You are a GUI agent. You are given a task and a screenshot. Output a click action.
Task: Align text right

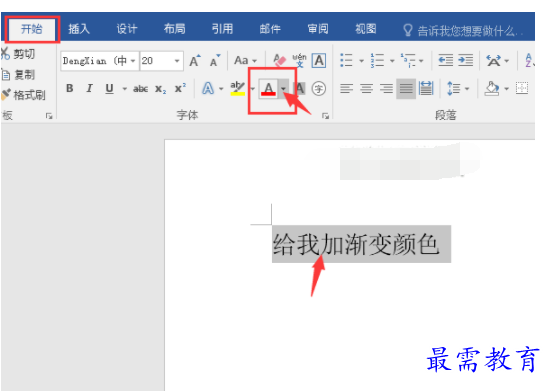[x=386, y=88]
